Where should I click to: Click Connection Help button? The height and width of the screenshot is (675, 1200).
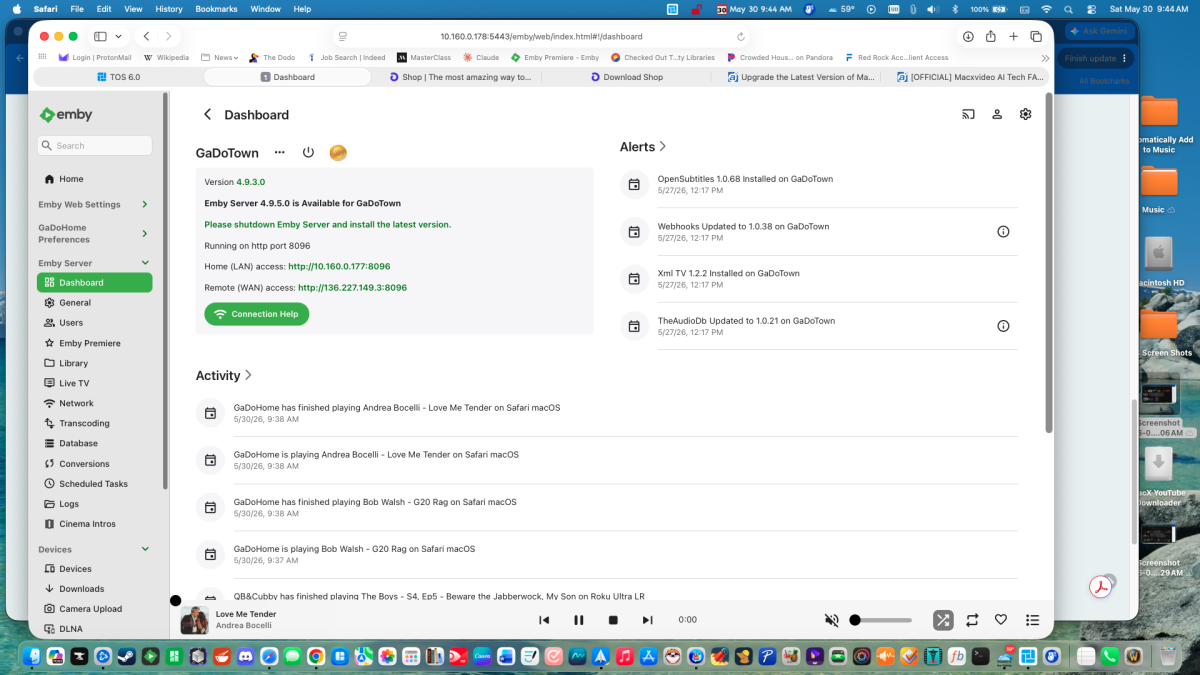tap(257, 314)
